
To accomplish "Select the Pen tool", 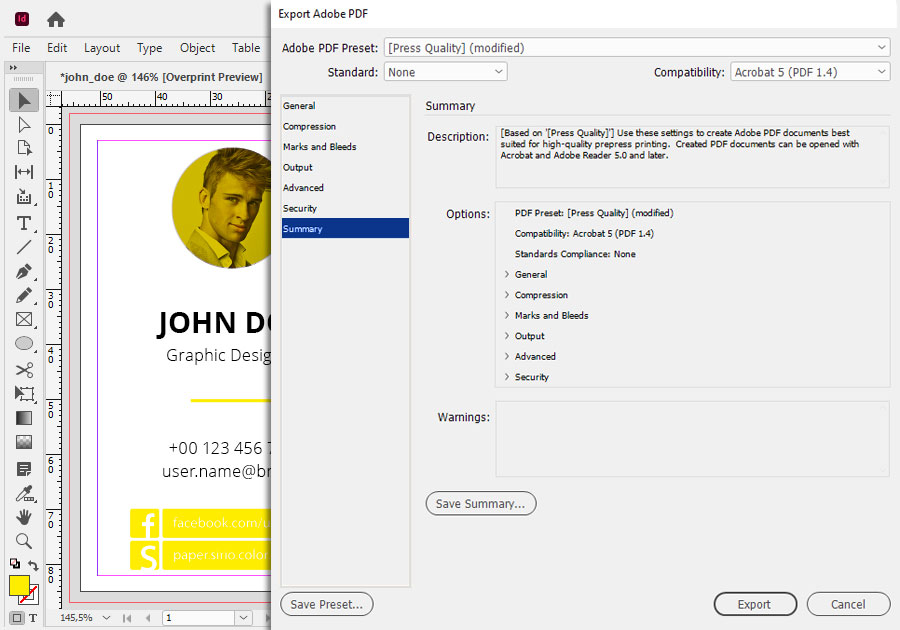I will (x=24, y=271).
